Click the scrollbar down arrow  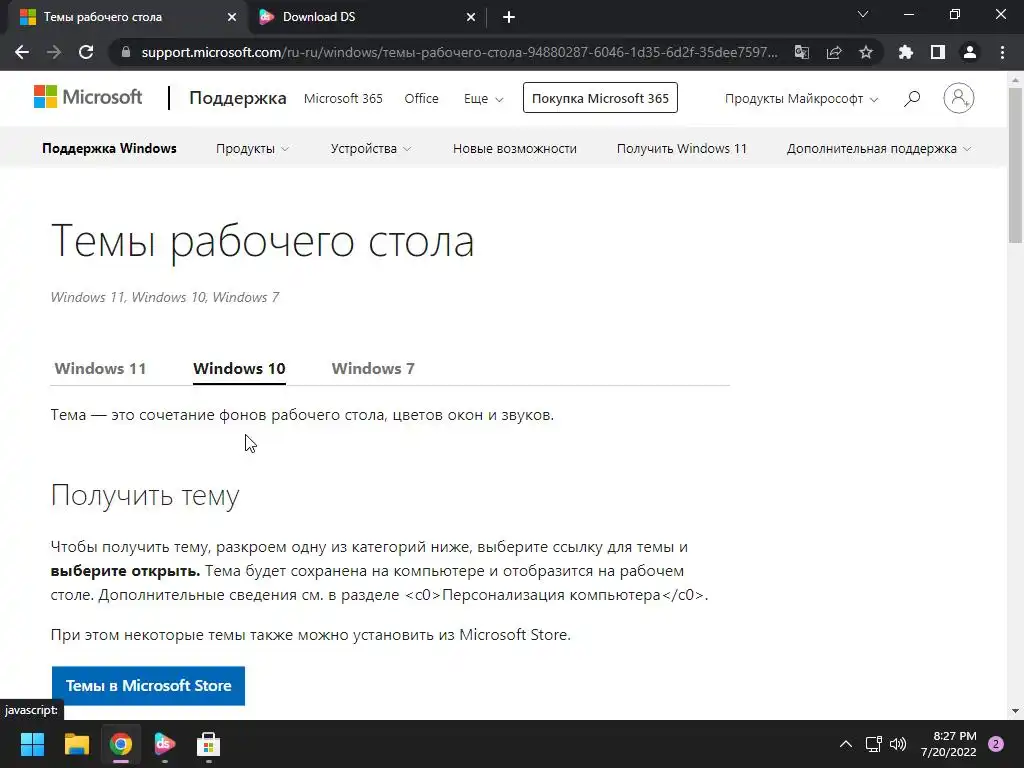[x=1016, y=711]
